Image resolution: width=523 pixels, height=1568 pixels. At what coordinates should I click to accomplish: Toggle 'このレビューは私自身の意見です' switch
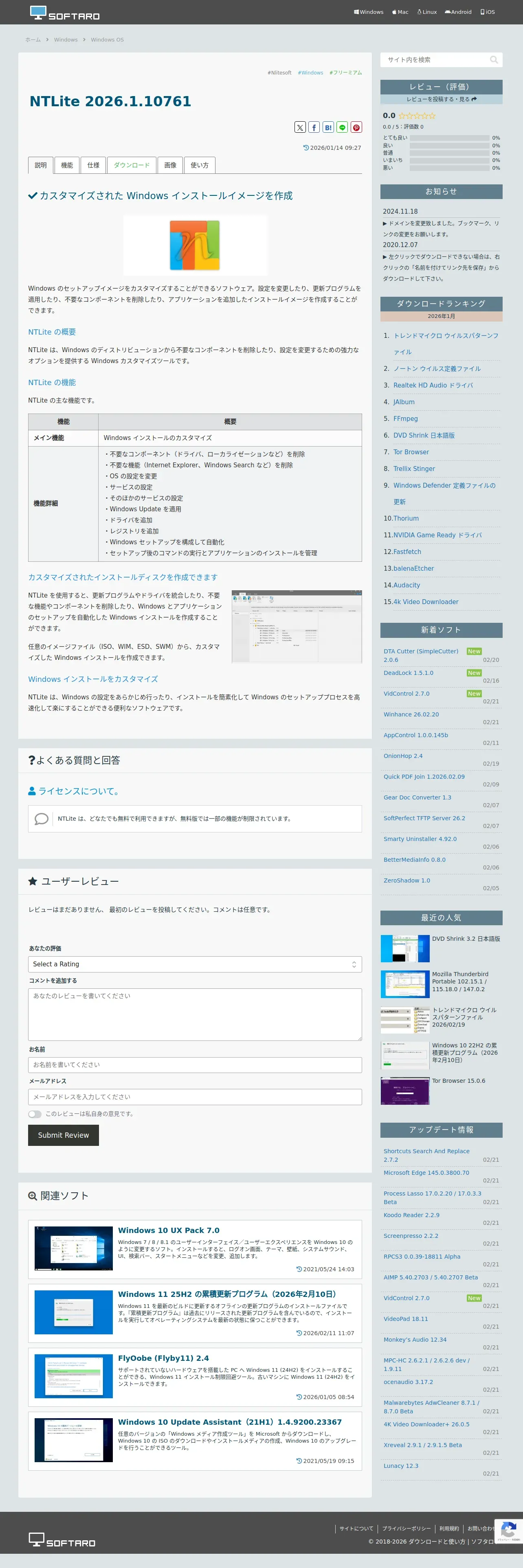click(x=35, y=1114)
